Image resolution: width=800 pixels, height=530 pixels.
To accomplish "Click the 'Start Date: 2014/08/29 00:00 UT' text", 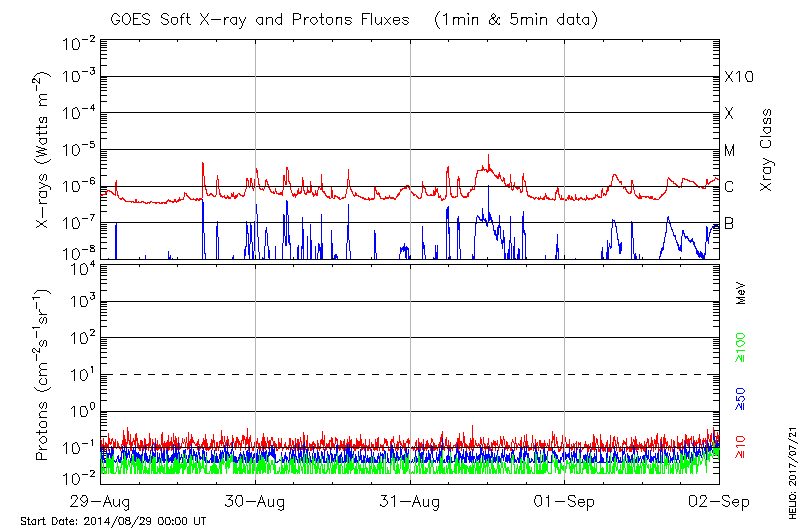I will (113, 521).
